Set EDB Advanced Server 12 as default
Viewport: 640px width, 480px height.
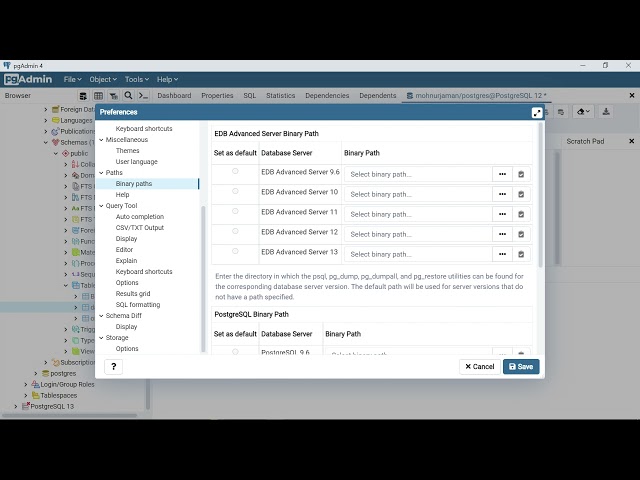235,231
